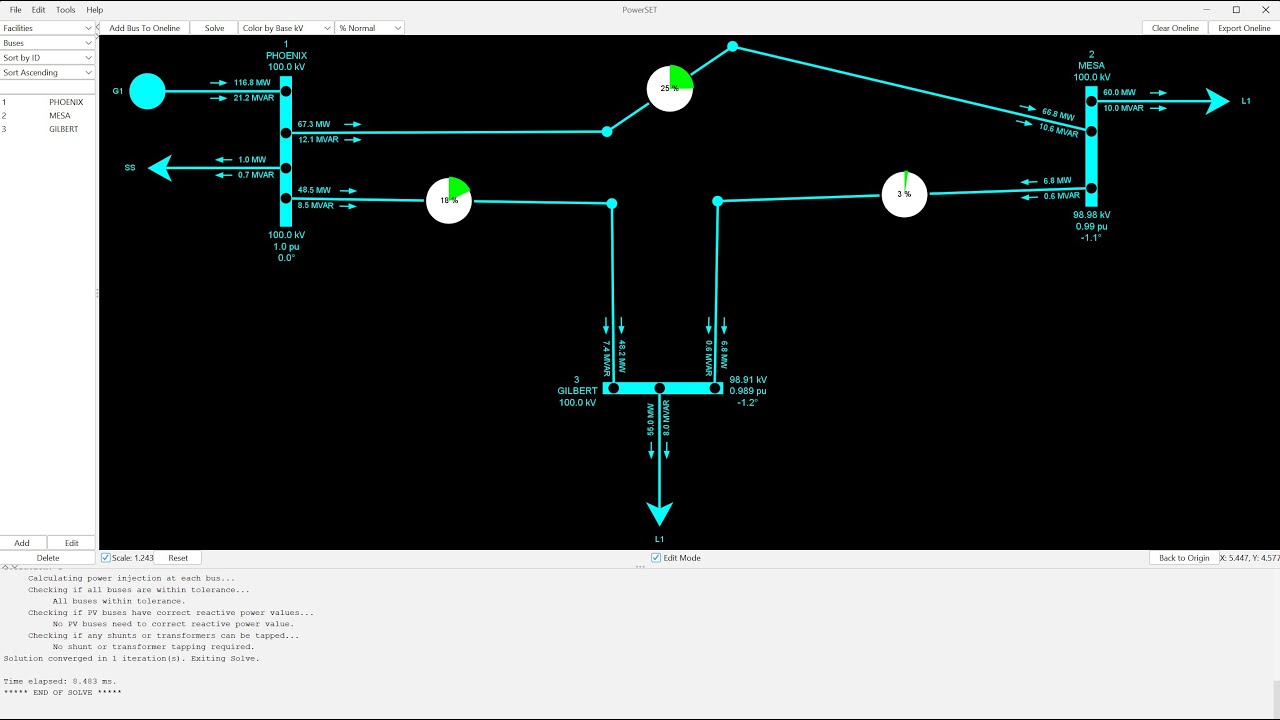Click the 98.91 kV voltage label at GILBERT
Image resolution: width=1280 pixels, height=720 pixels.
coord(748,380)
